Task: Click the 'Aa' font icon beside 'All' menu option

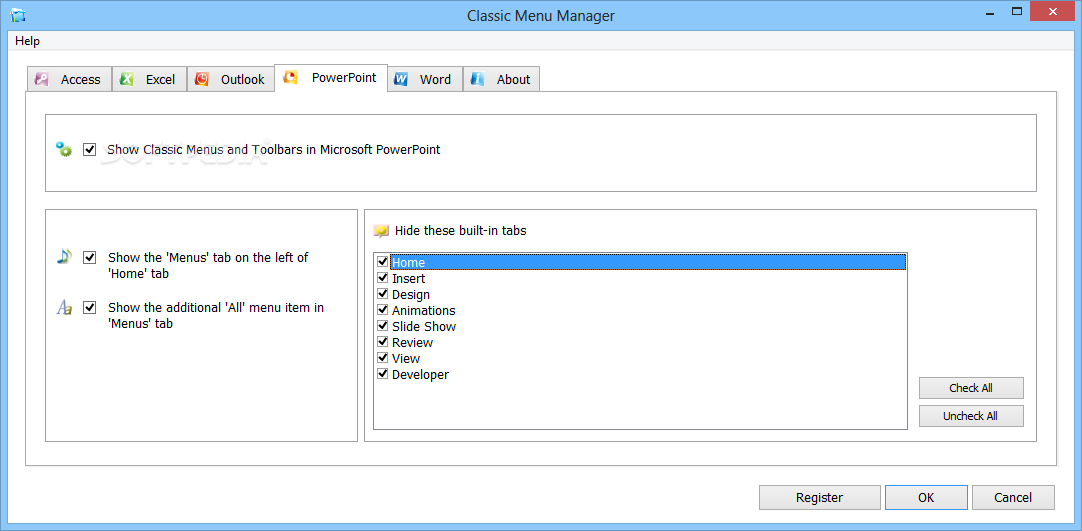Action: 63,308
